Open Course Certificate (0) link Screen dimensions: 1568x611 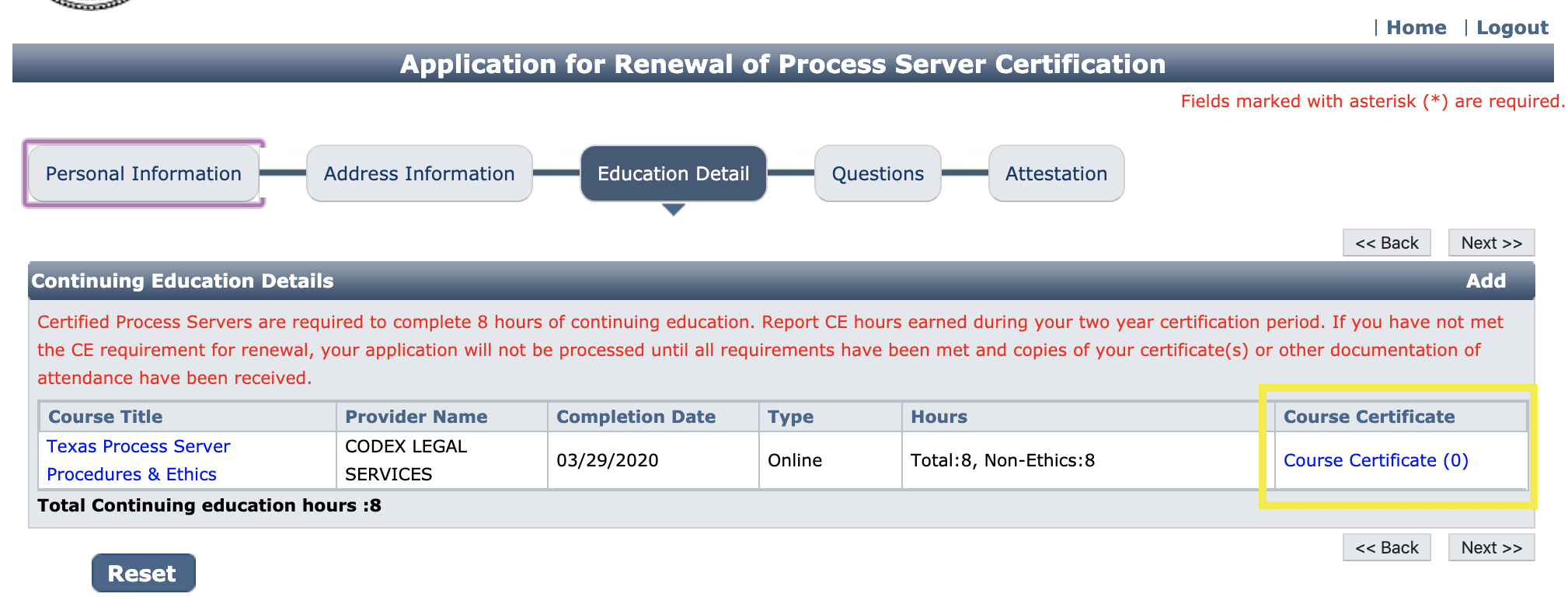1376,460
